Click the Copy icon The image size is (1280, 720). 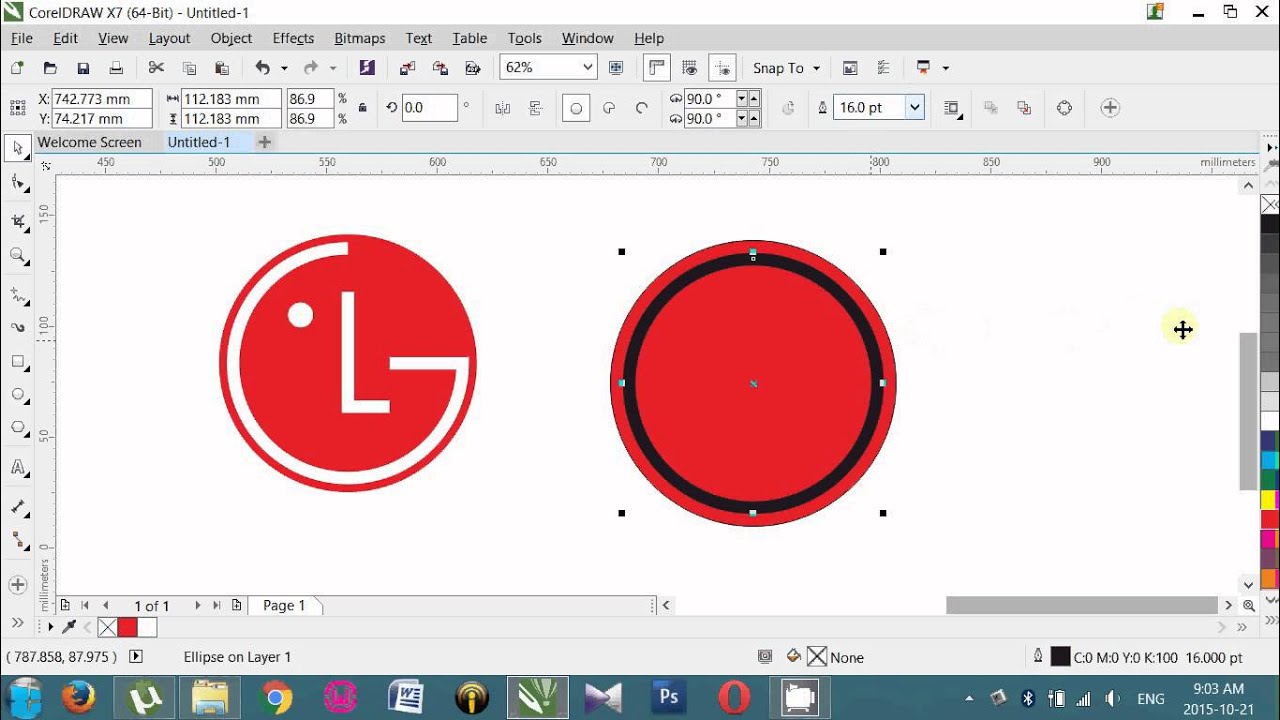pos(189,68)
